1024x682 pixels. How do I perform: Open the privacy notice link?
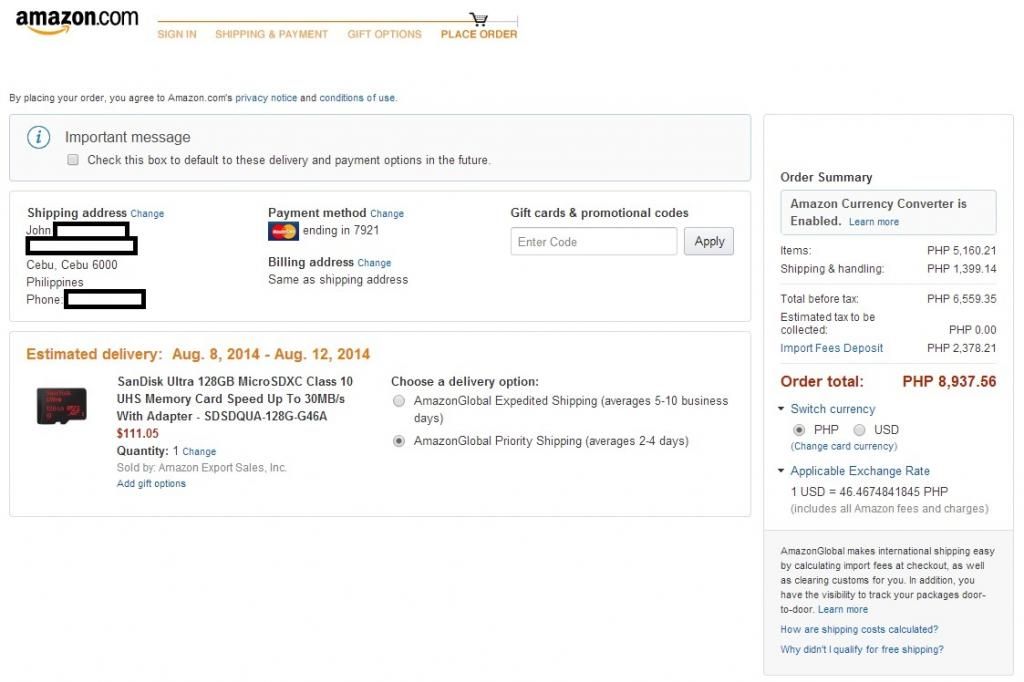(266, 98)
